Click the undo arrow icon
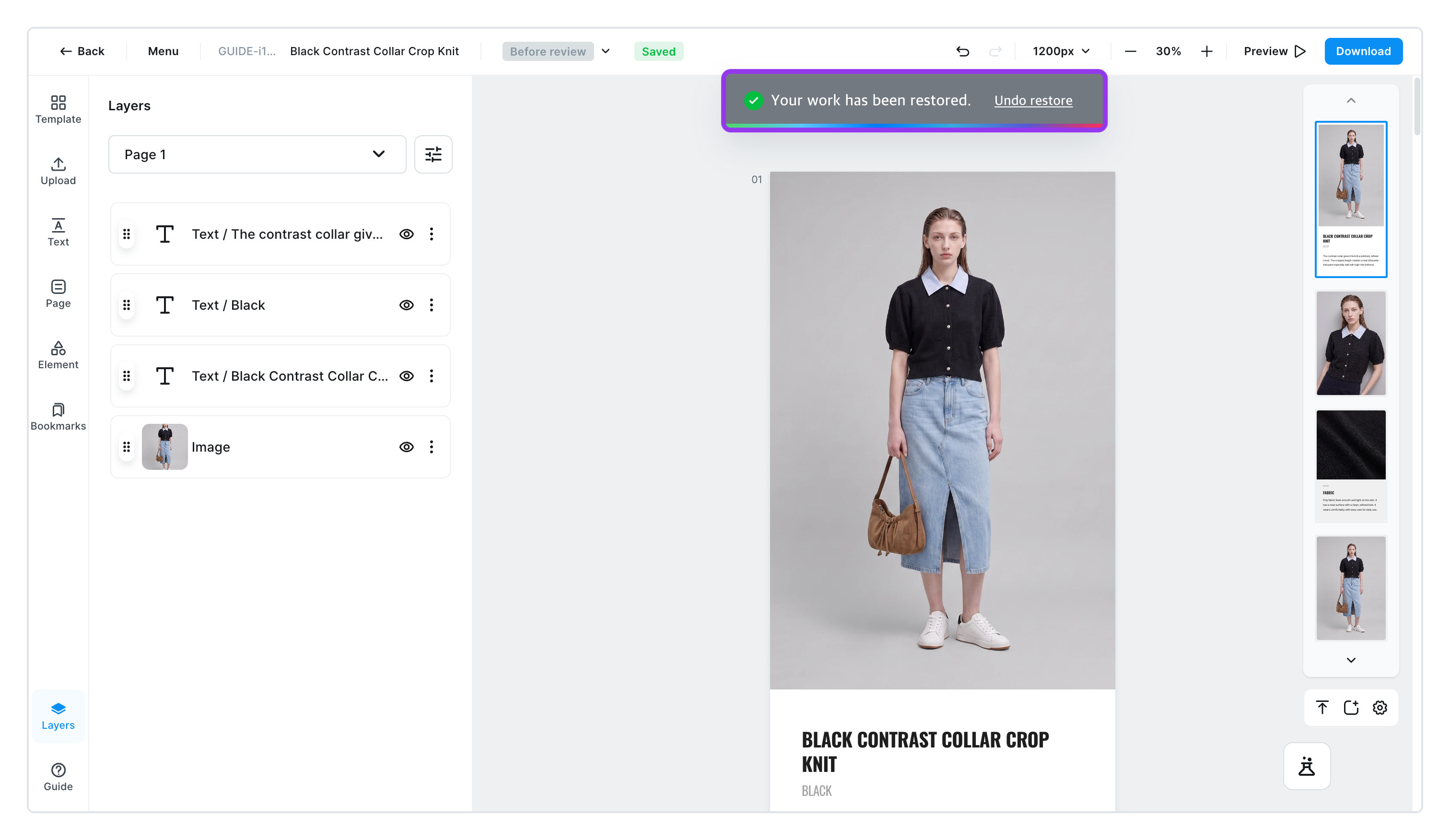This screenshot has width=1450, height=840. tap(963, 51)
